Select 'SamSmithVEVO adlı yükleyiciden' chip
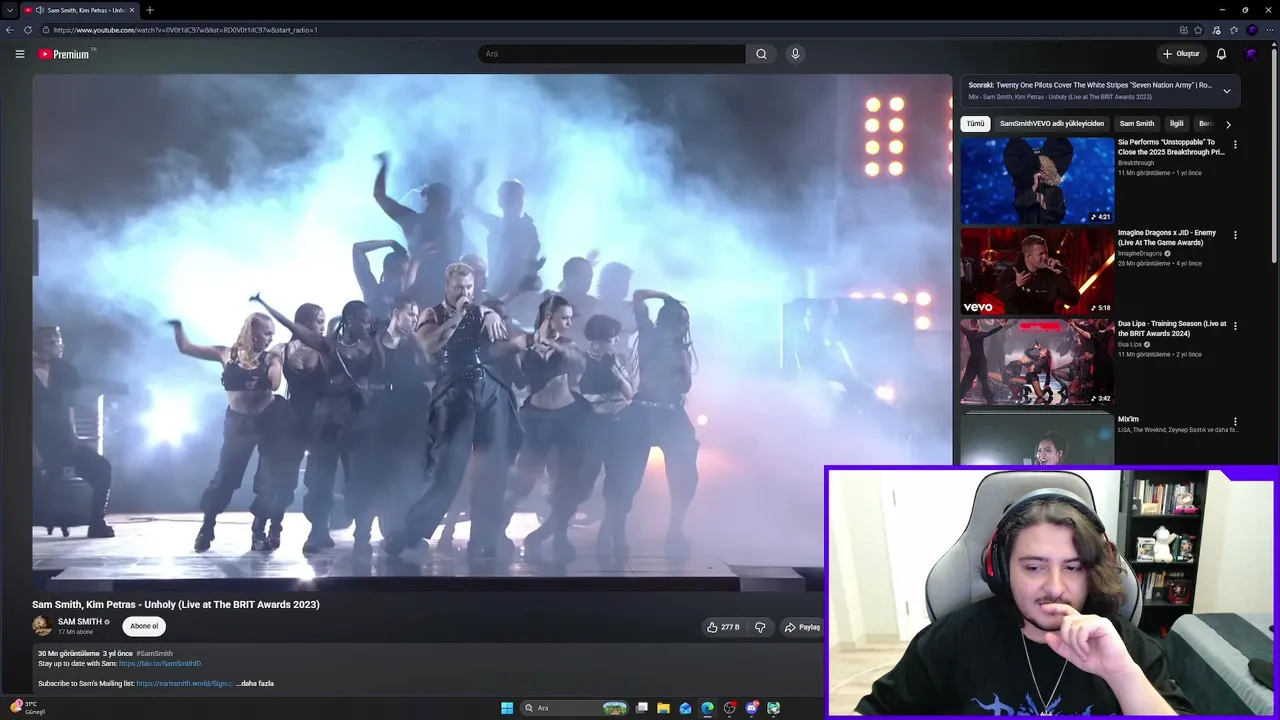 pyautogui.click(x=1052, y=124)
